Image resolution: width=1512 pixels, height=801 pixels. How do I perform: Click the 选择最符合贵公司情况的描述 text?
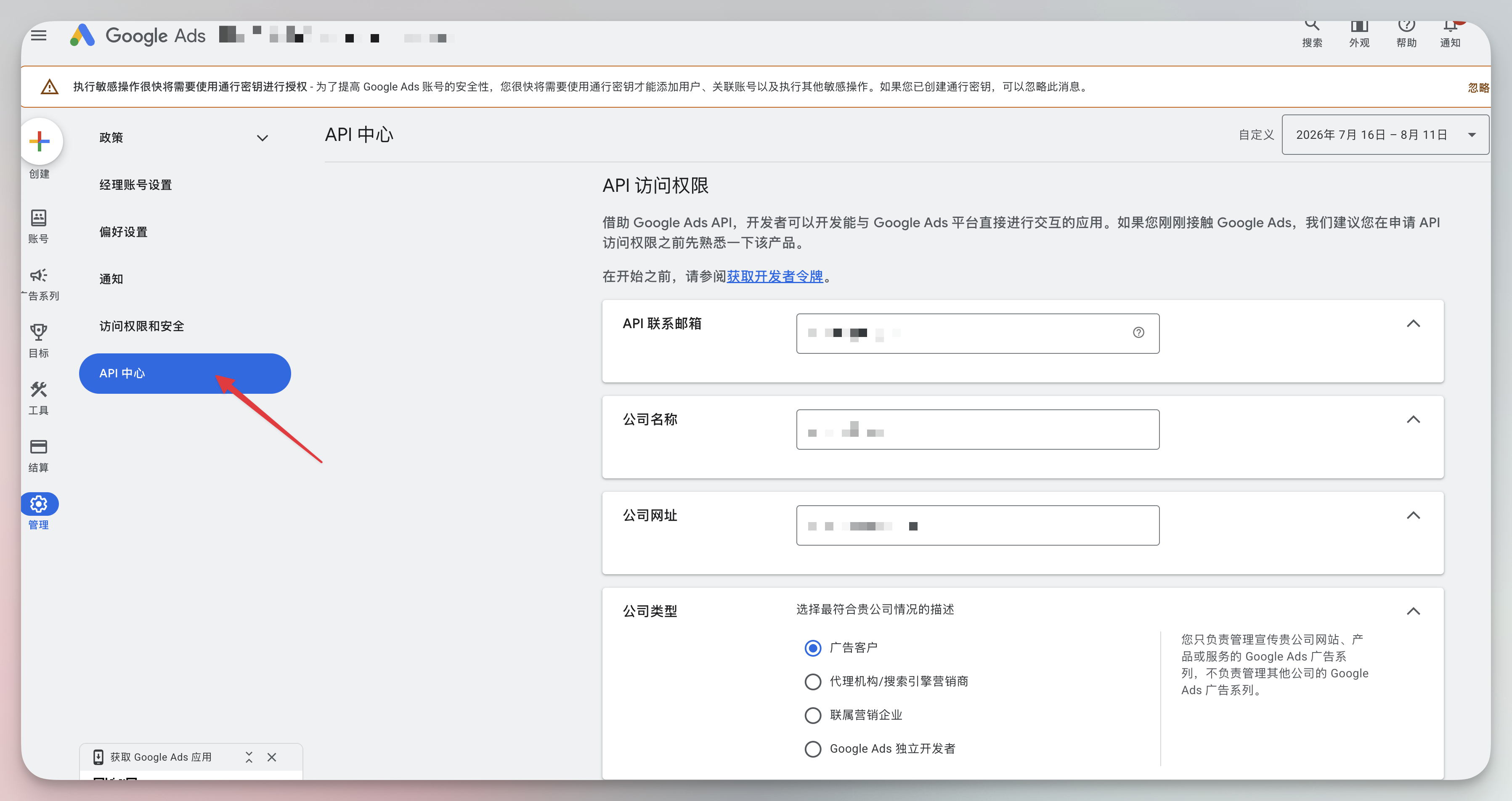coord(875,609)
